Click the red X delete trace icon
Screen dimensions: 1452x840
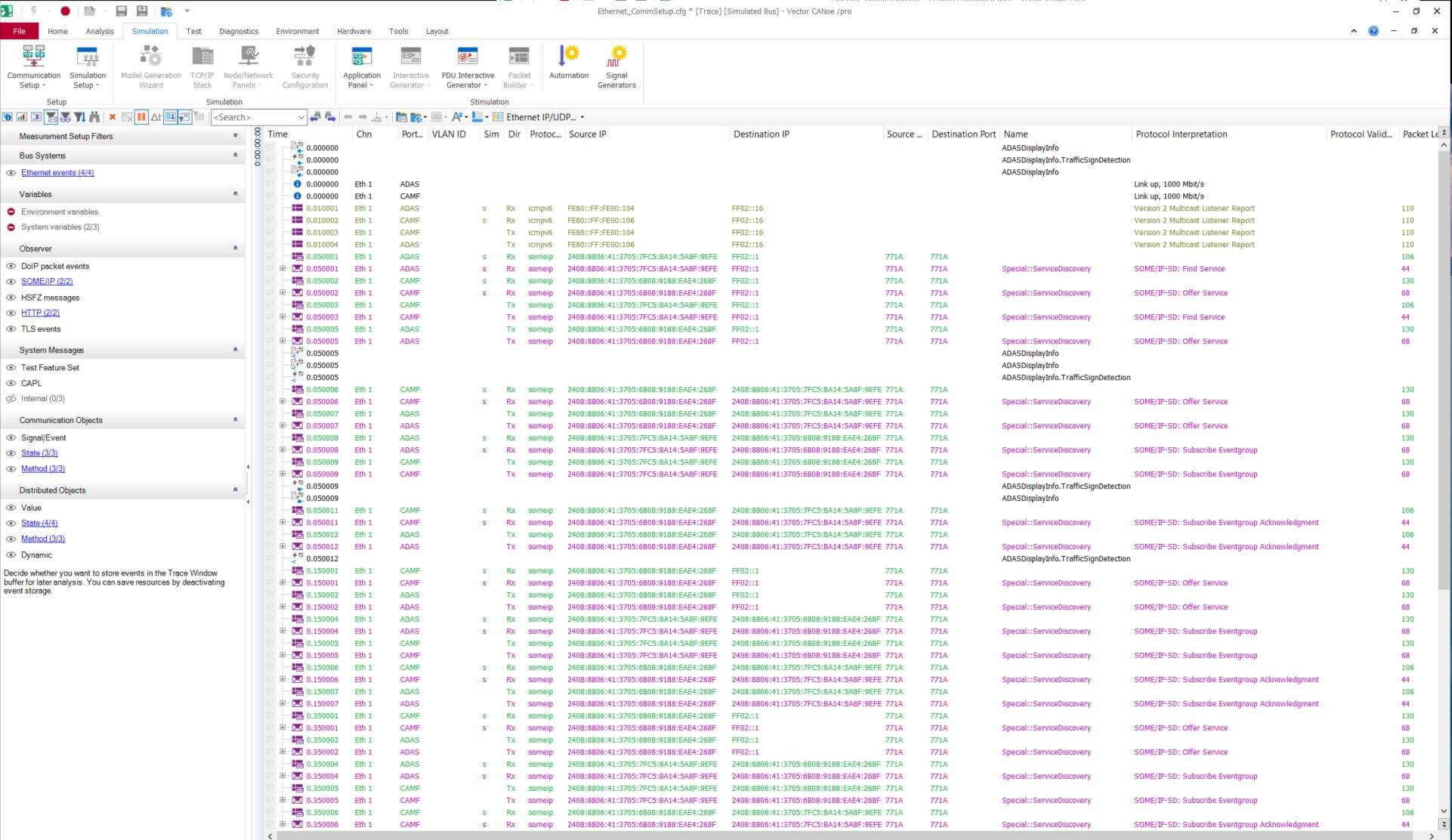[113, 117]
